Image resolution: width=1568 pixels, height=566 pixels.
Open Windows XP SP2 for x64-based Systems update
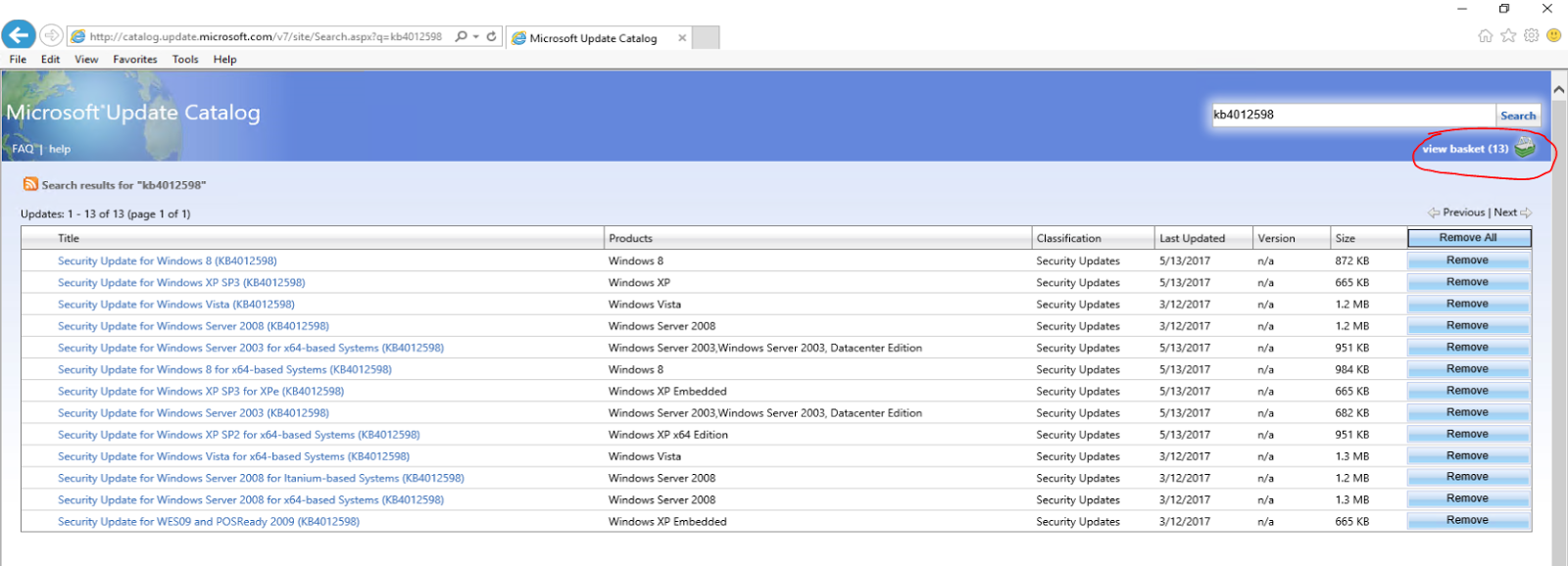point(238,435)
